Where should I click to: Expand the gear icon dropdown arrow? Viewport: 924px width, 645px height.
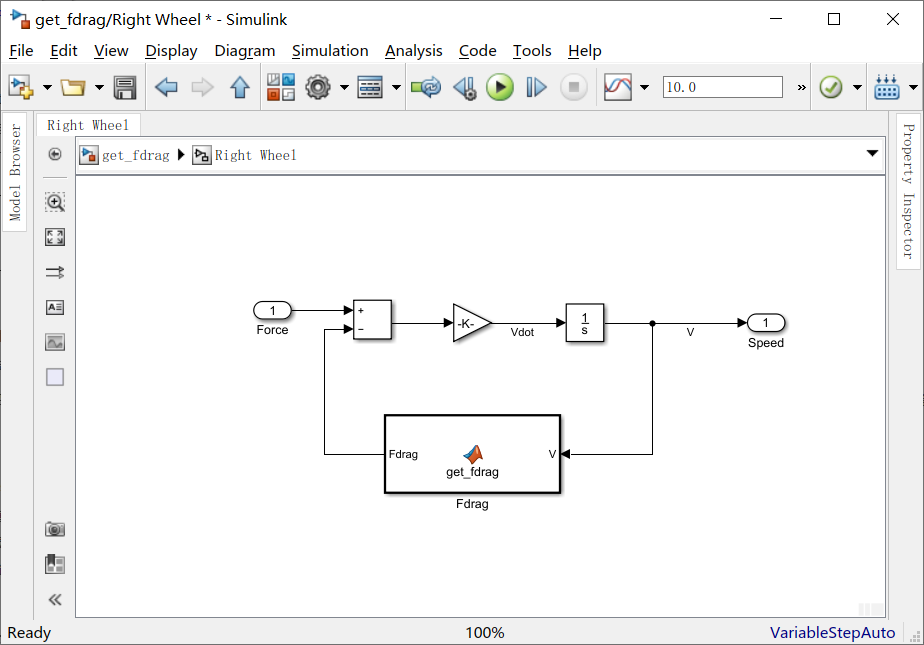tap(344, 88)
